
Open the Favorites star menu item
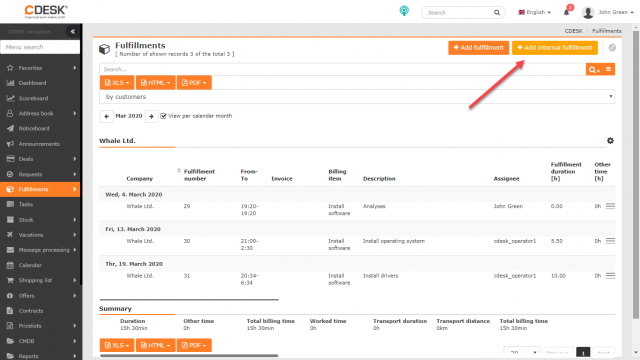[x=40, y=68]
